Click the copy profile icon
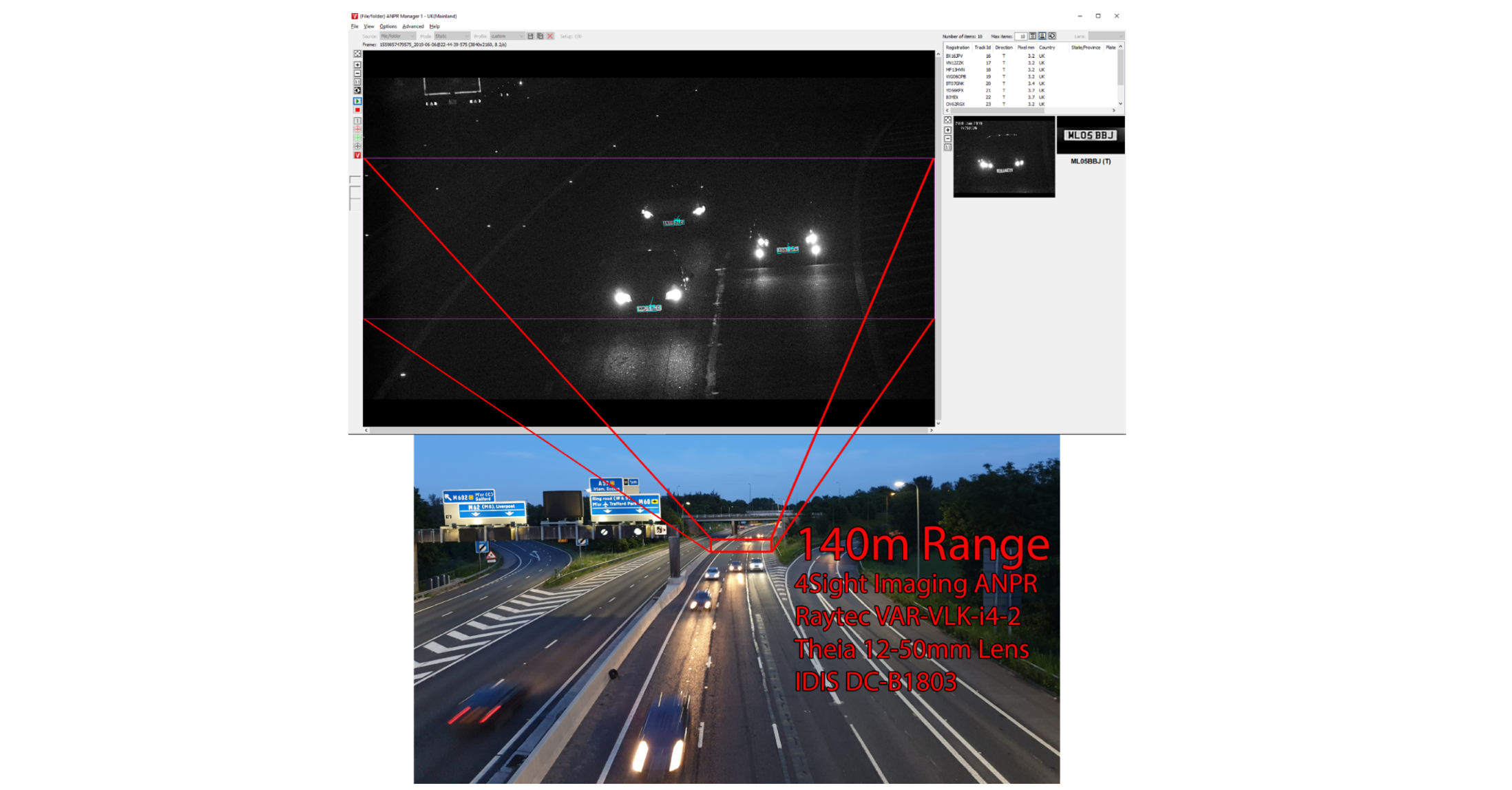The image size is (1512, 790). click(540, 36)
